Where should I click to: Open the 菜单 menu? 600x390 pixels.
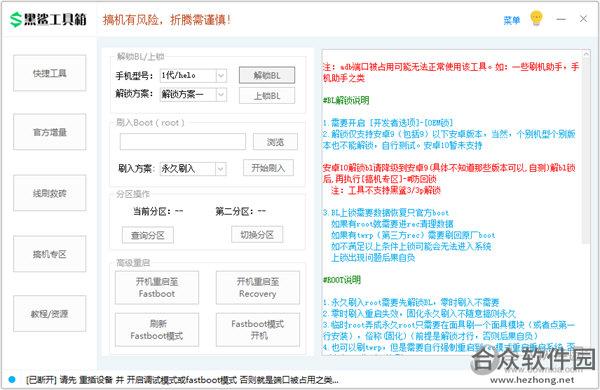click(512, 20)
